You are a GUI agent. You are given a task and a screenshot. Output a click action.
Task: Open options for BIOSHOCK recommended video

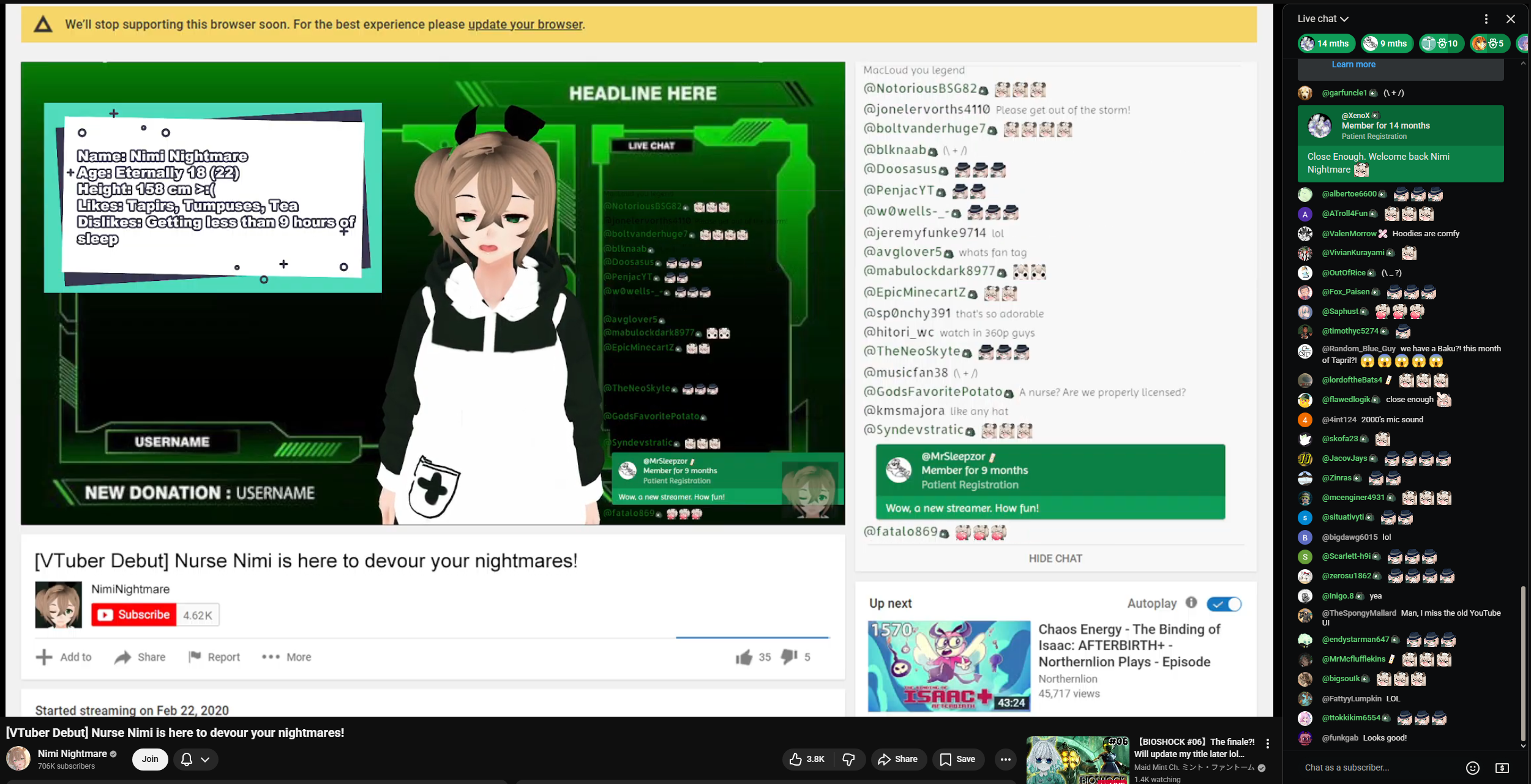point(1268,743)
